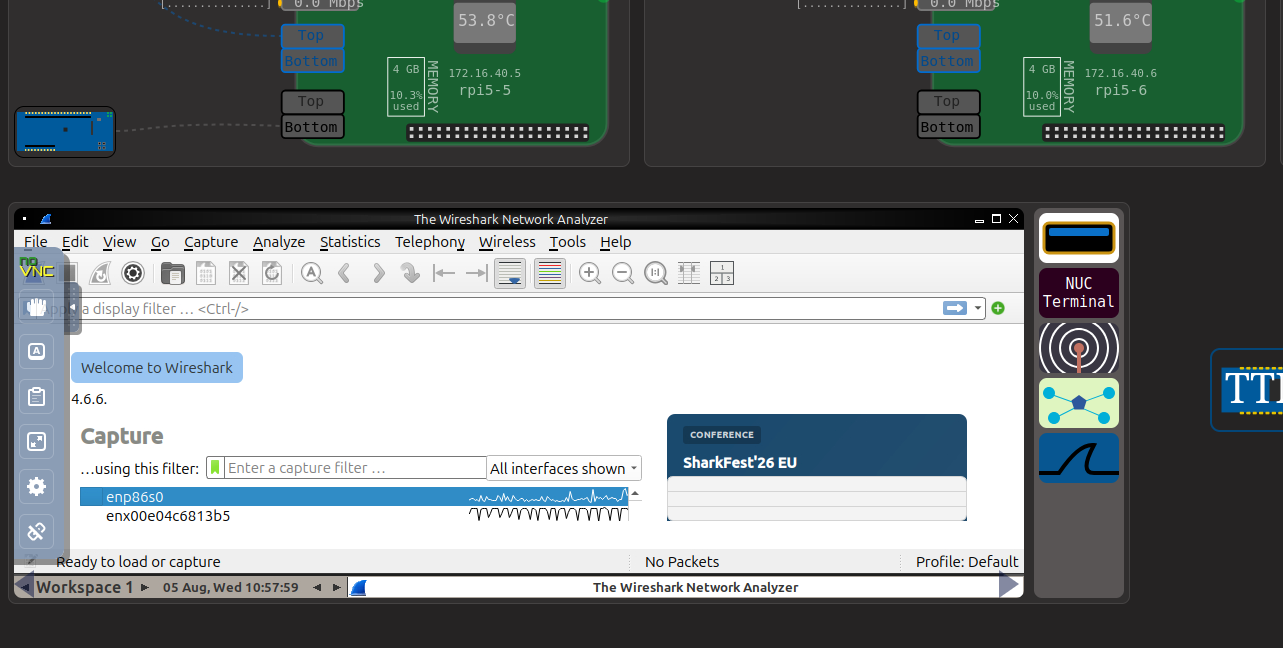Open a capture file via folder icon
Image resolution: width=1283 pixels, height=648 pixels.
(173, 273)
